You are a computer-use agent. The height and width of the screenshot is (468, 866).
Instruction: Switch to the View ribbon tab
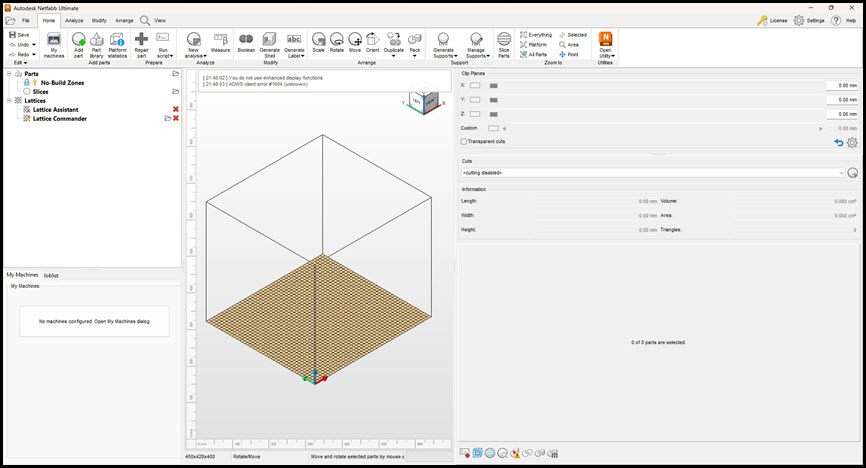(x=160, y=20)
